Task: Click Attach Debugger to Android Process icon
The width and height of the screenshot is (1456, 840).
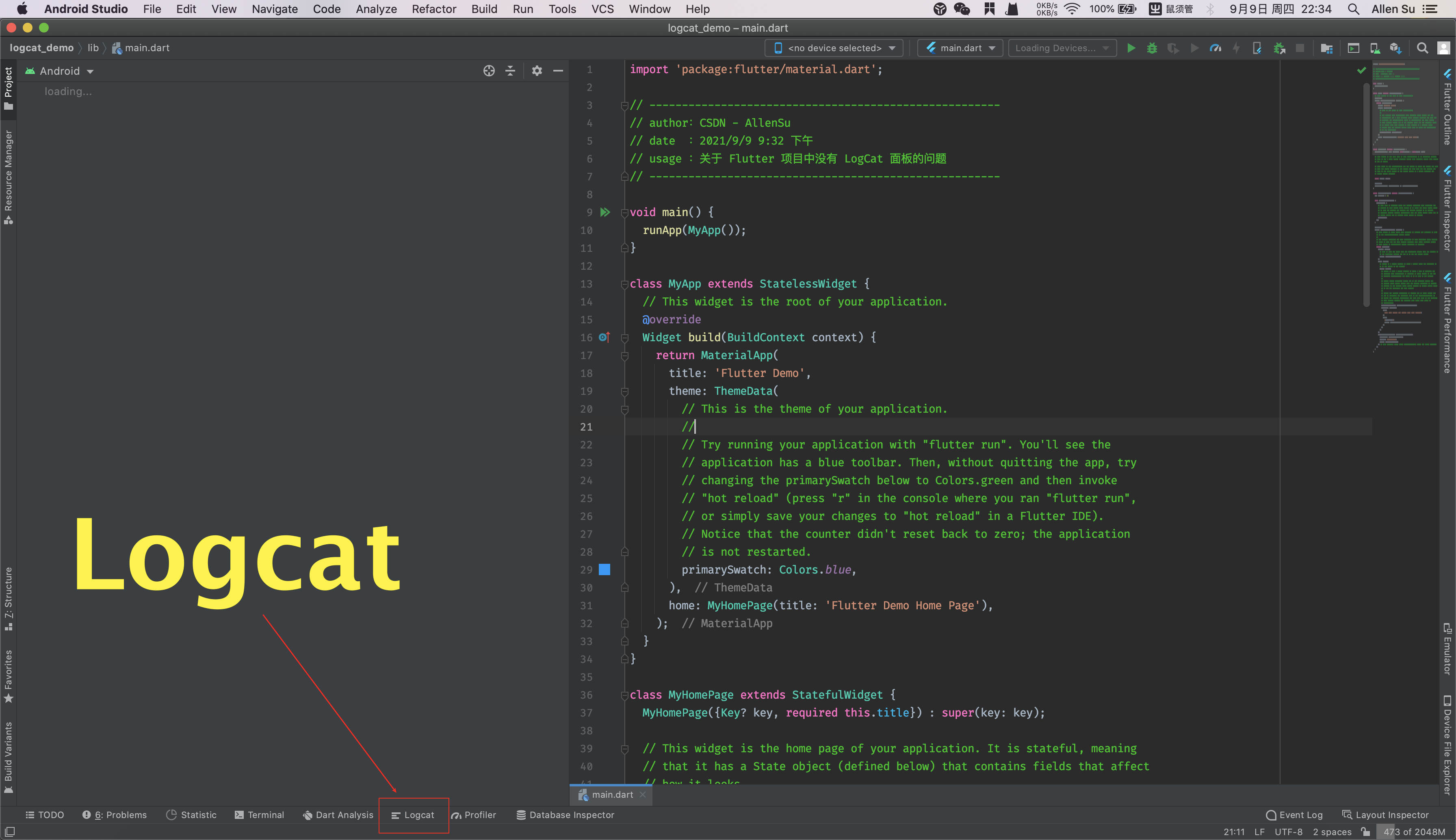Action: pyautogui.click(x=1279, y=48)
